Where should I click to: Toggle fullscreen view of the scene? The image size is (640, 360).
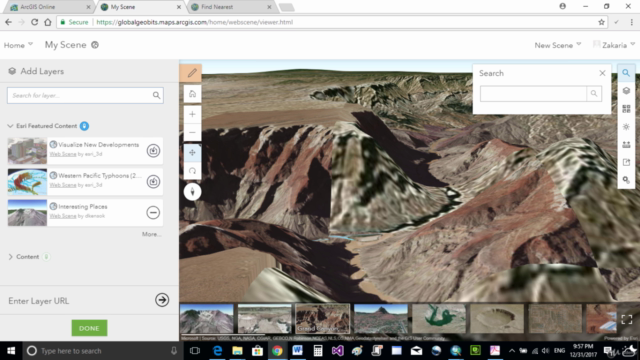(627, 319)
